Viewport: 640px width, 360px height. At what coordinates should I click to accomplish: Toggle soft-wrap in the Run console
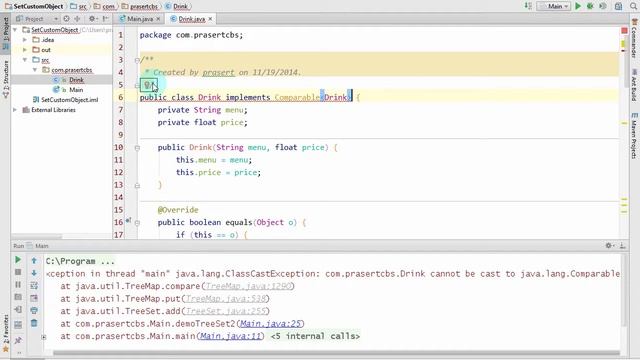click(34, 285)
